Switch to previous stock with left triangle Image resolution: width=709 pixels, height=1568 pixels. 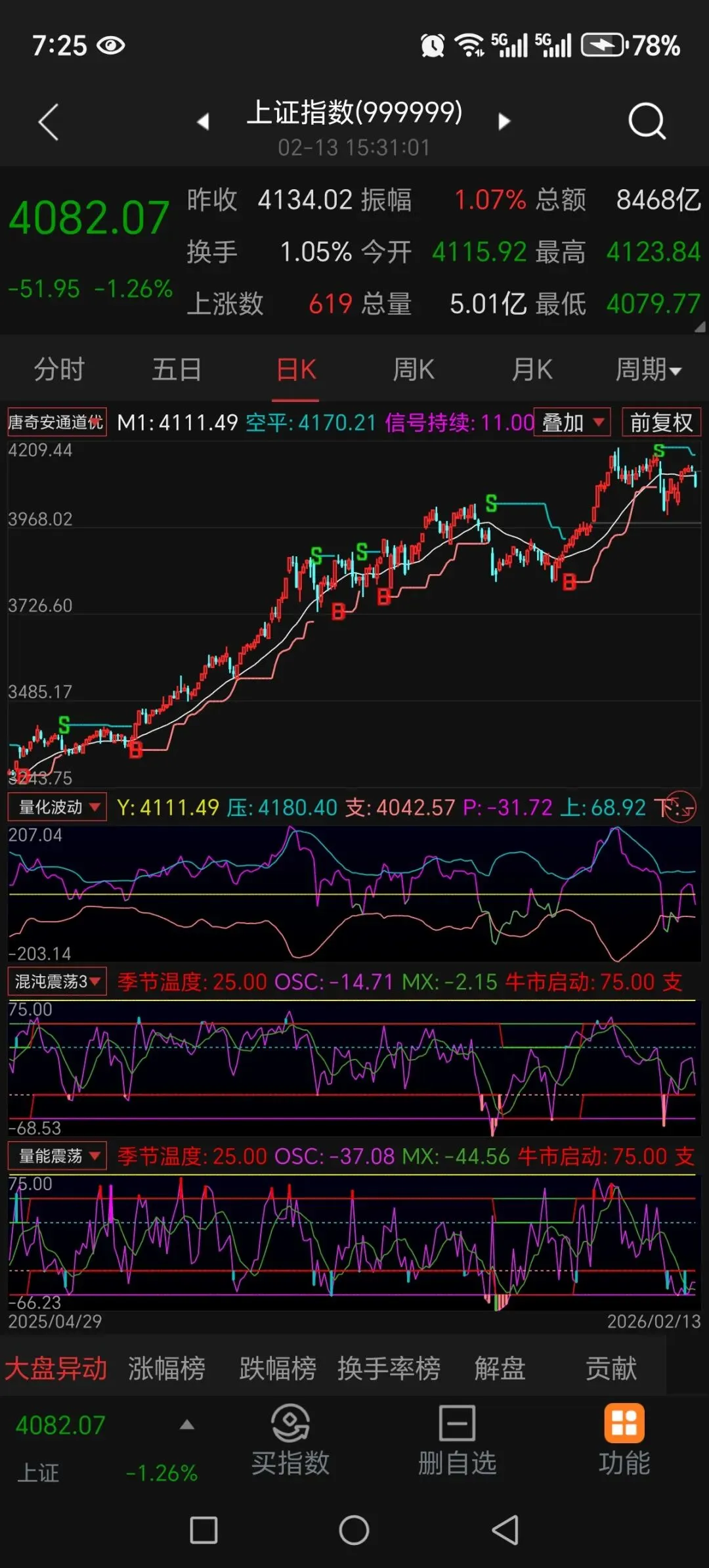pos(203,121)
